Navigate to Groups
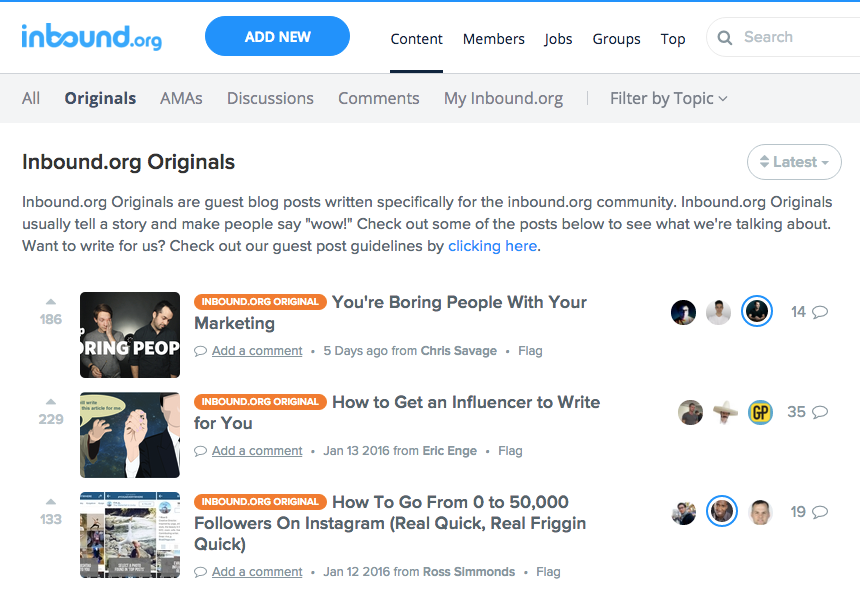Screen dimensions: 860x593 (x=616, y=39)
